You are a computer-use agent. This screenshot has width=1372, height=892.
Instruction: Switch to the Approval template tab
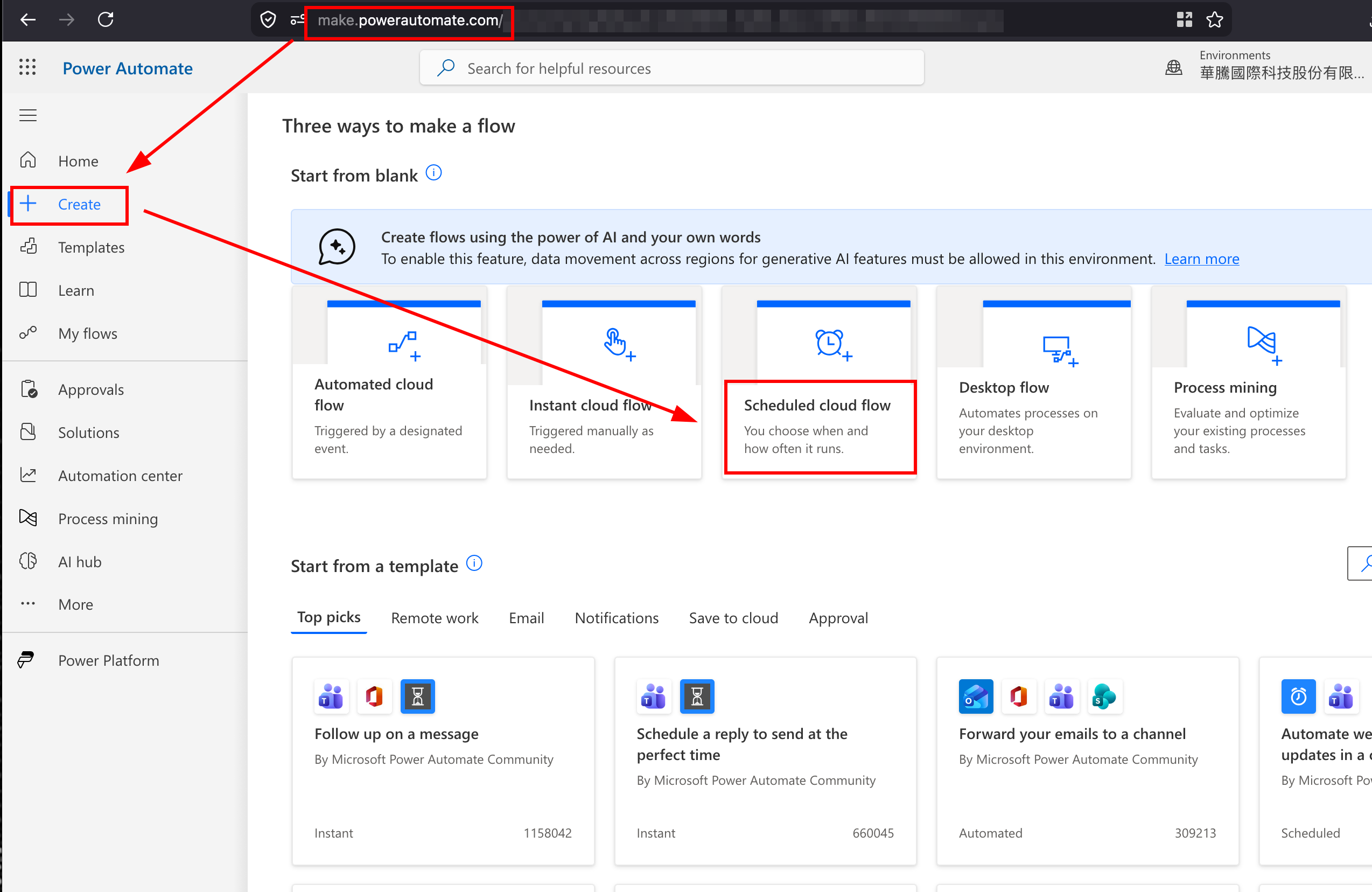838,618
